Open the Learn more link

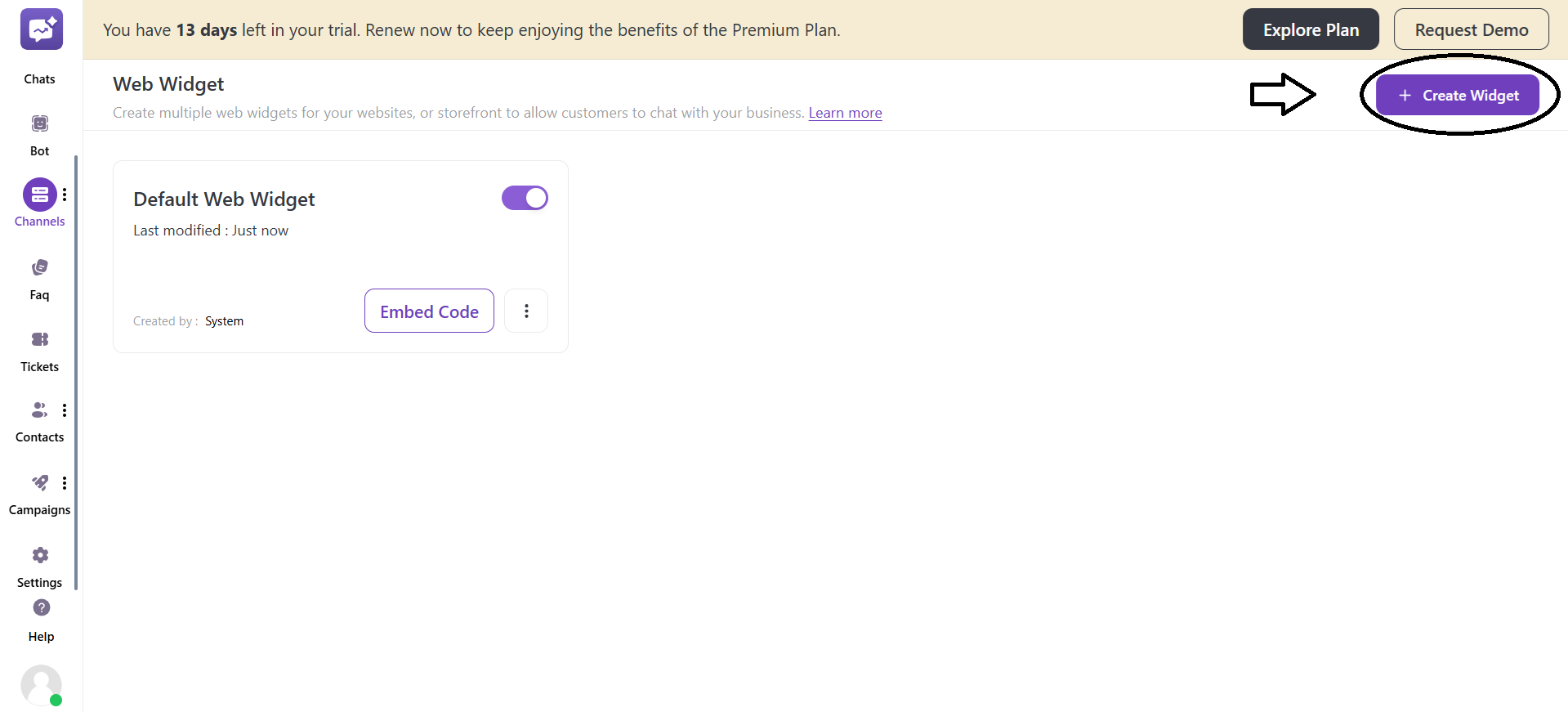845,113
